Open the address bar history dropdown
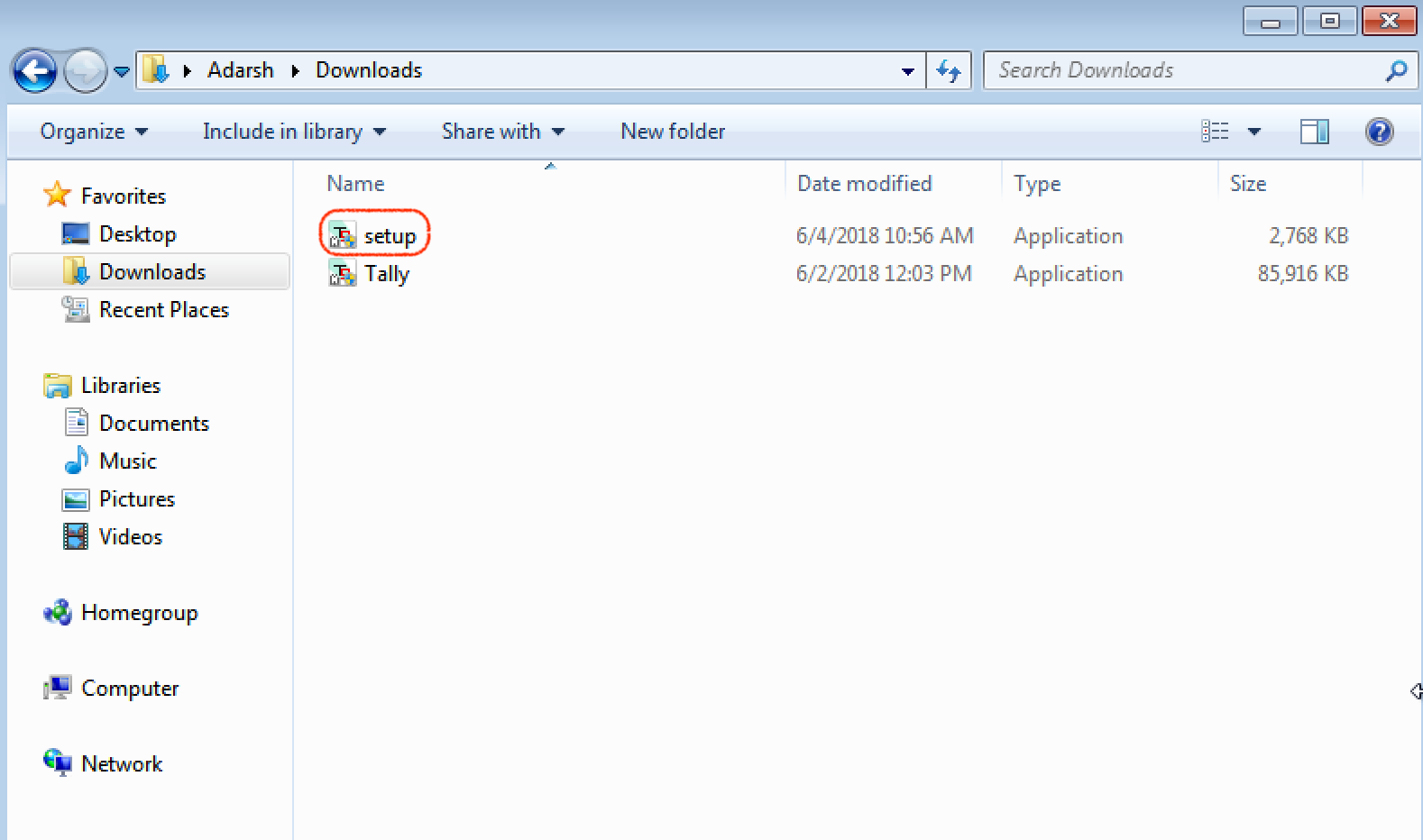 (907, 71)
